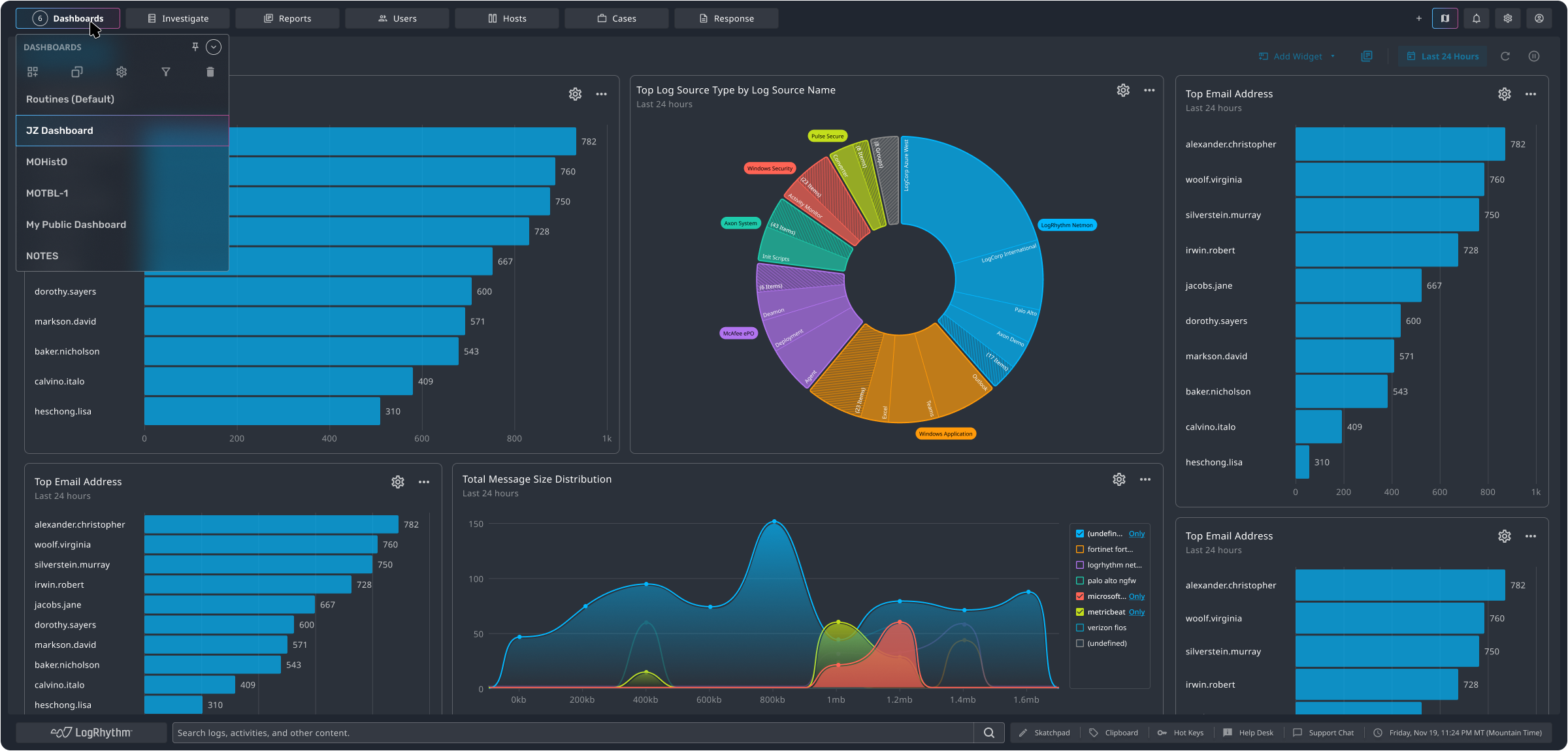Select MOHist0 dashboard
Screen dimensions: 1568x751
(122, 162)
